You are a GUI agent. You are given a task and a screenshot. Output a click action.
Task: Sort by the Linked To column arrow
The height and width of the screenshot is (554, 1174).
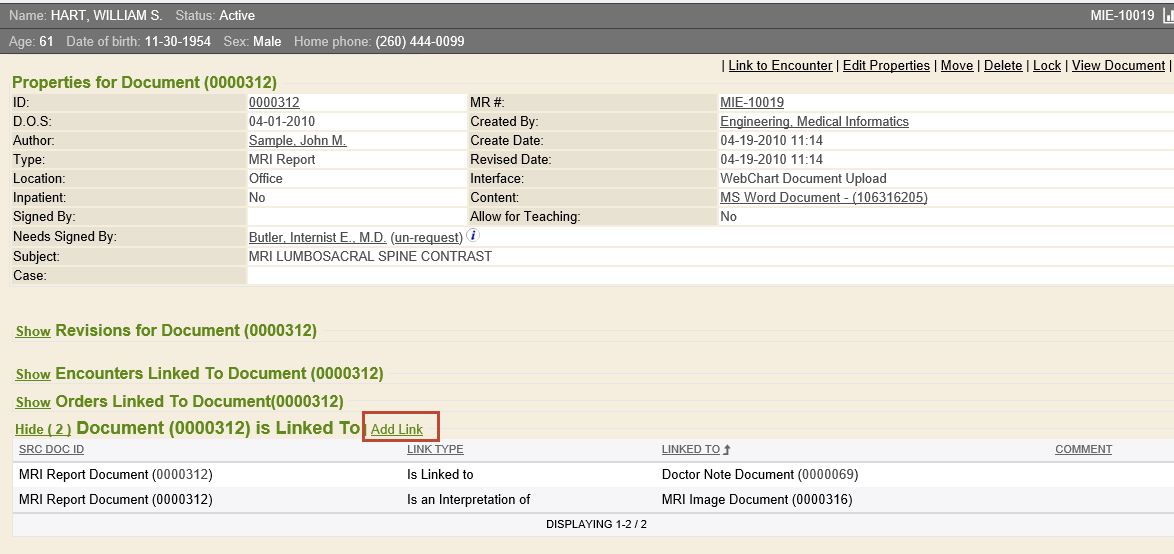click(727, 450)
